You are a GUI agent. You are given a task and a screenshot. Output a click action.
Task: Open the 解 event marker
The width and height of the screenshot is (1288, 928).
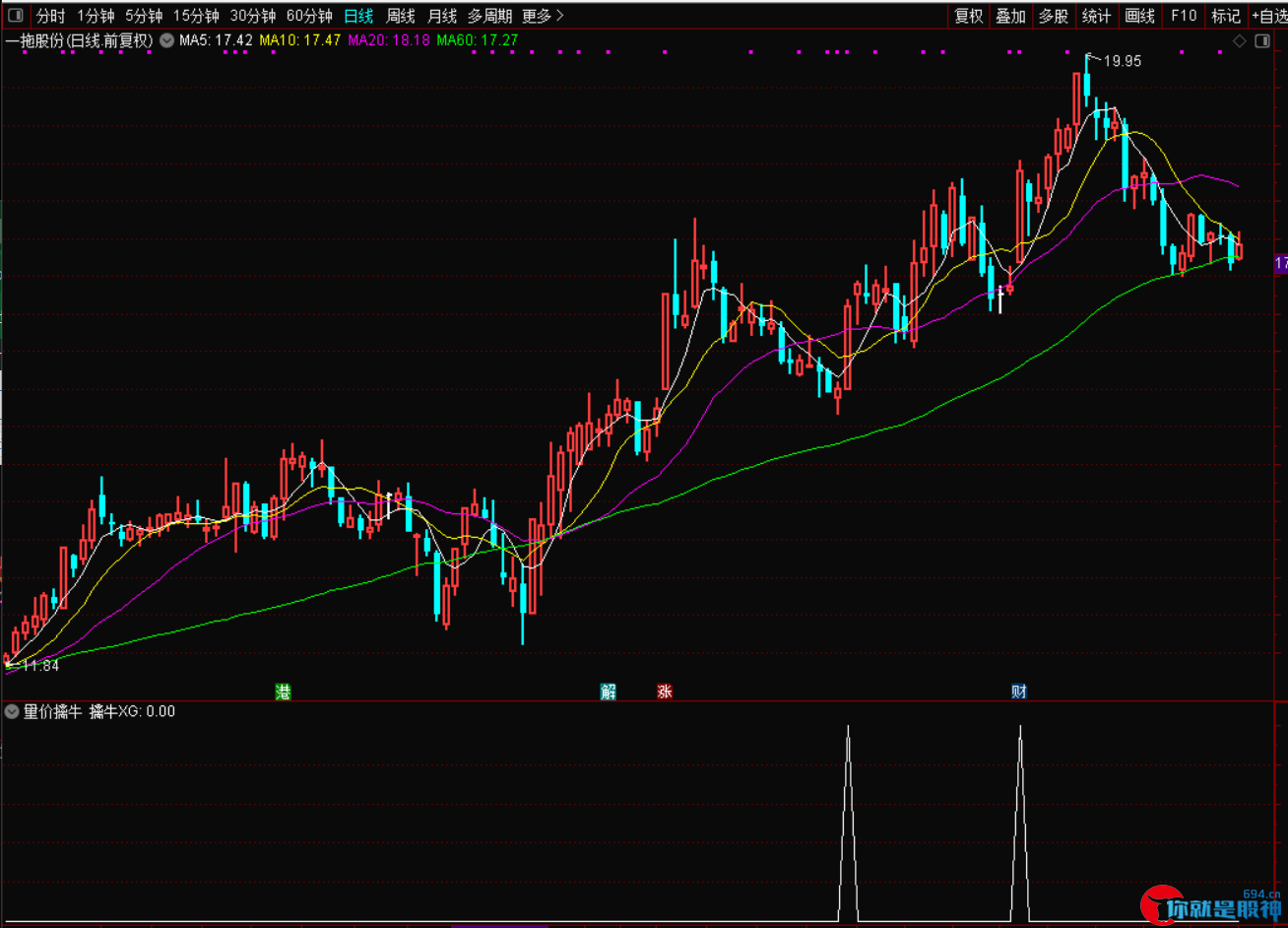point(609,692)
